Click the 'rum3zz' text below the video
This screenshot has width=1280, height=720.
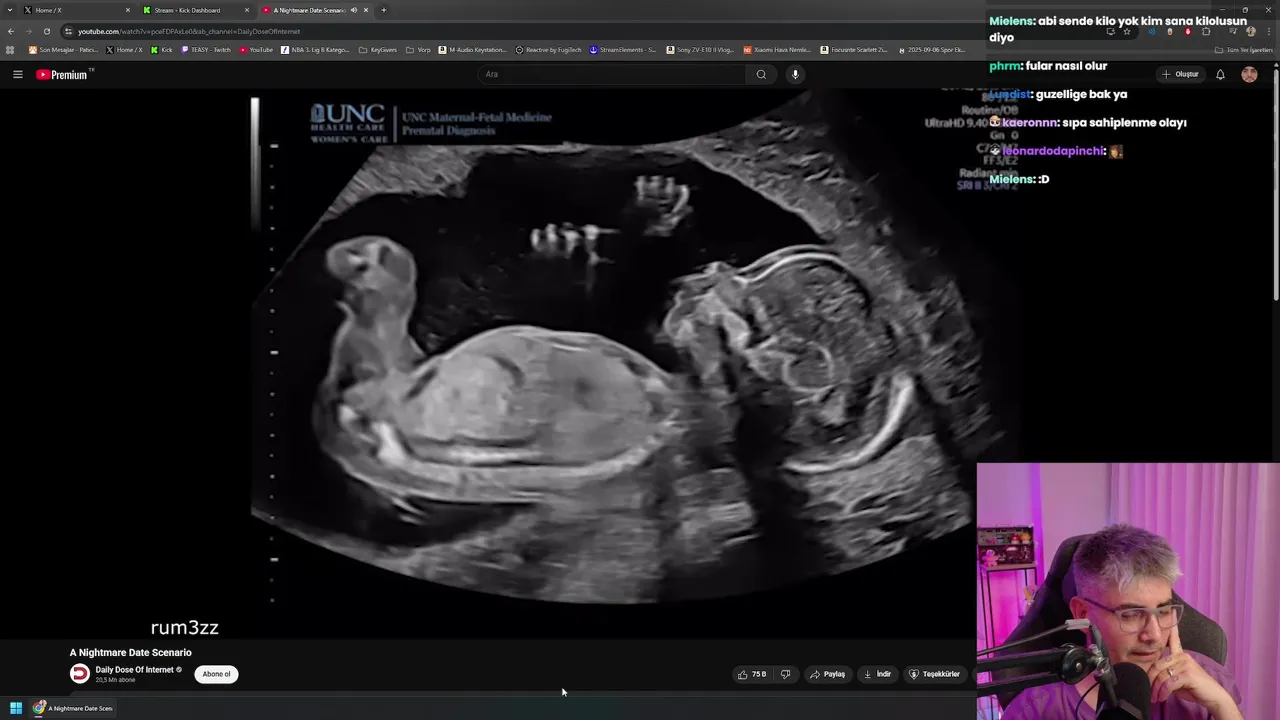pyautogui.click(x=184, y=628)
